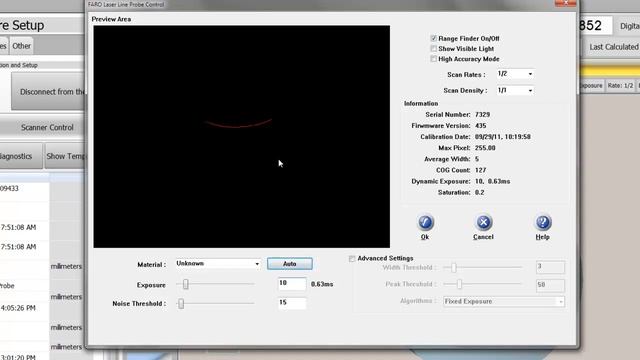
Task: Click Show Temp button in background window
Action: pyautogui.click(x=65, y=156)
